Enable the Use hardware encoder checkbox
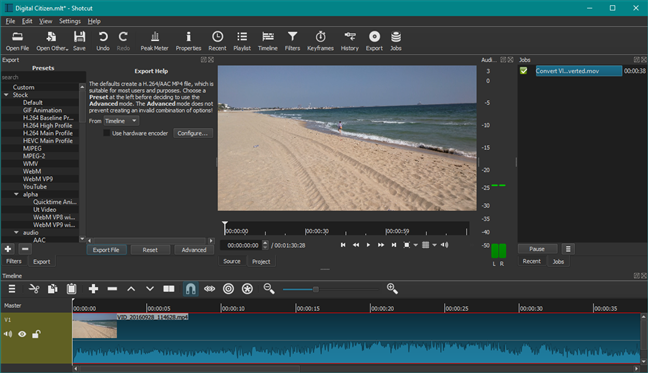This screenshot has width=648, height=373. click(x=107, y=133)
